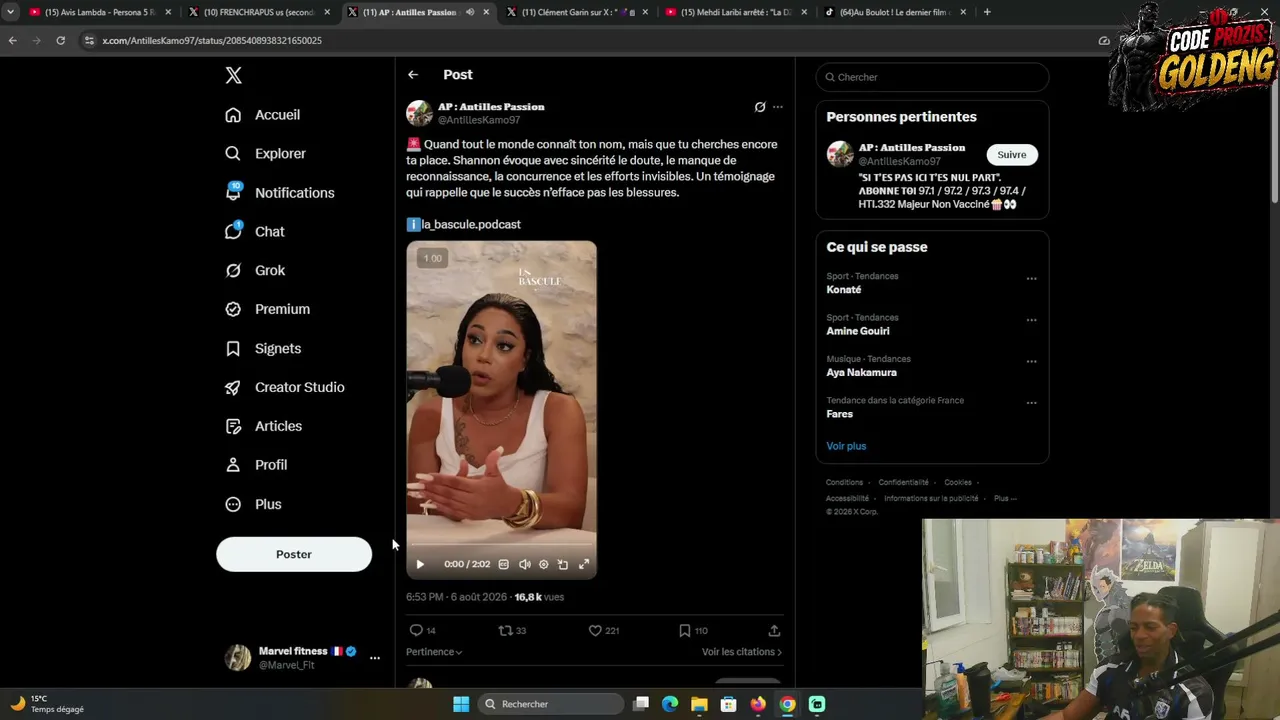Click the address bar URL
The height and width of the screenshot is (720, 1280).
212,41
